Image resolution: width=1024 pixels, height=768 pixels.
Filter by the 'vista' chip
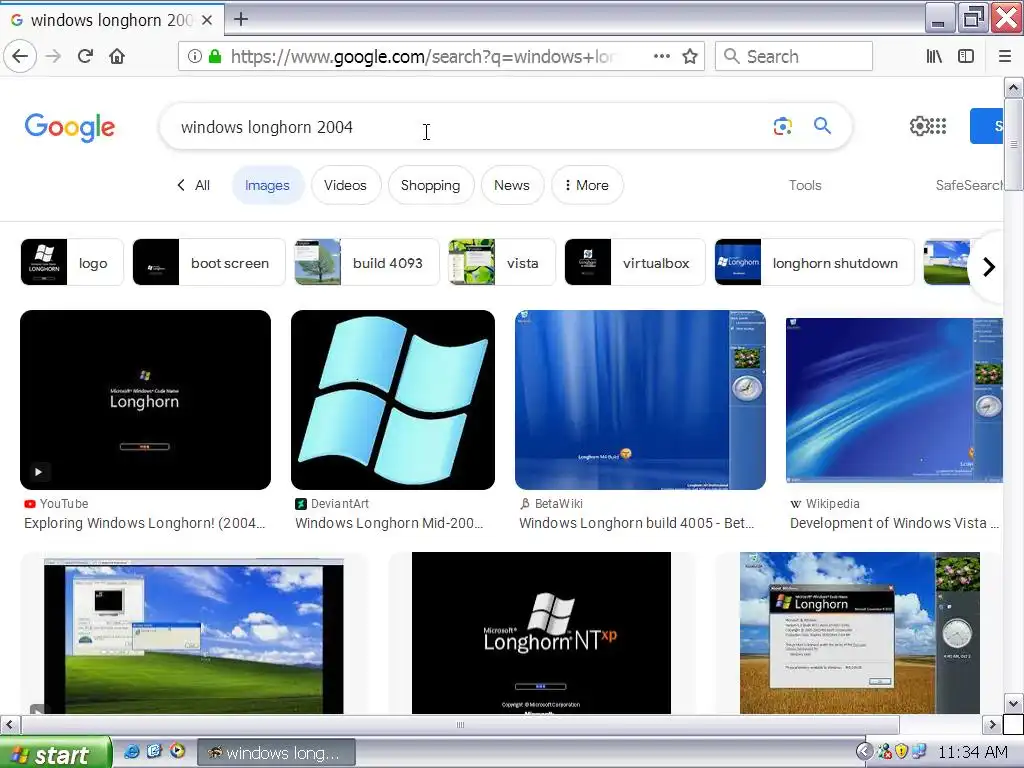(x=502, y=262)
